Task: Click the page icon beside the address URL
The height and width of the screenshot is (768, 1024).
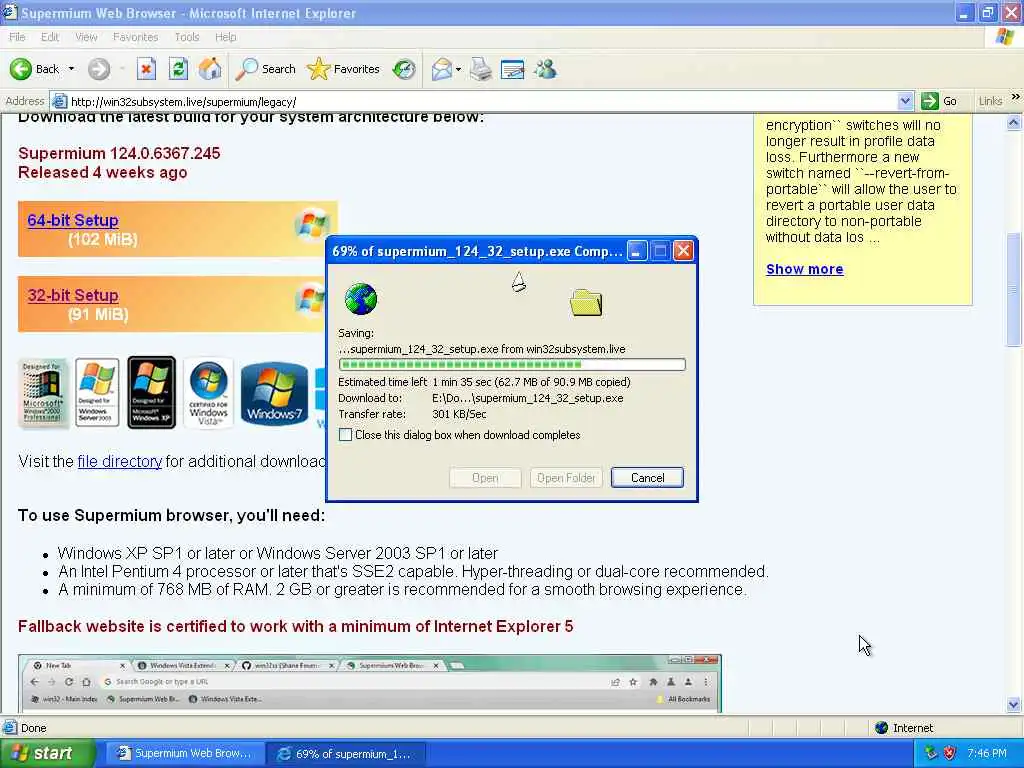Action: coord(59,101)
